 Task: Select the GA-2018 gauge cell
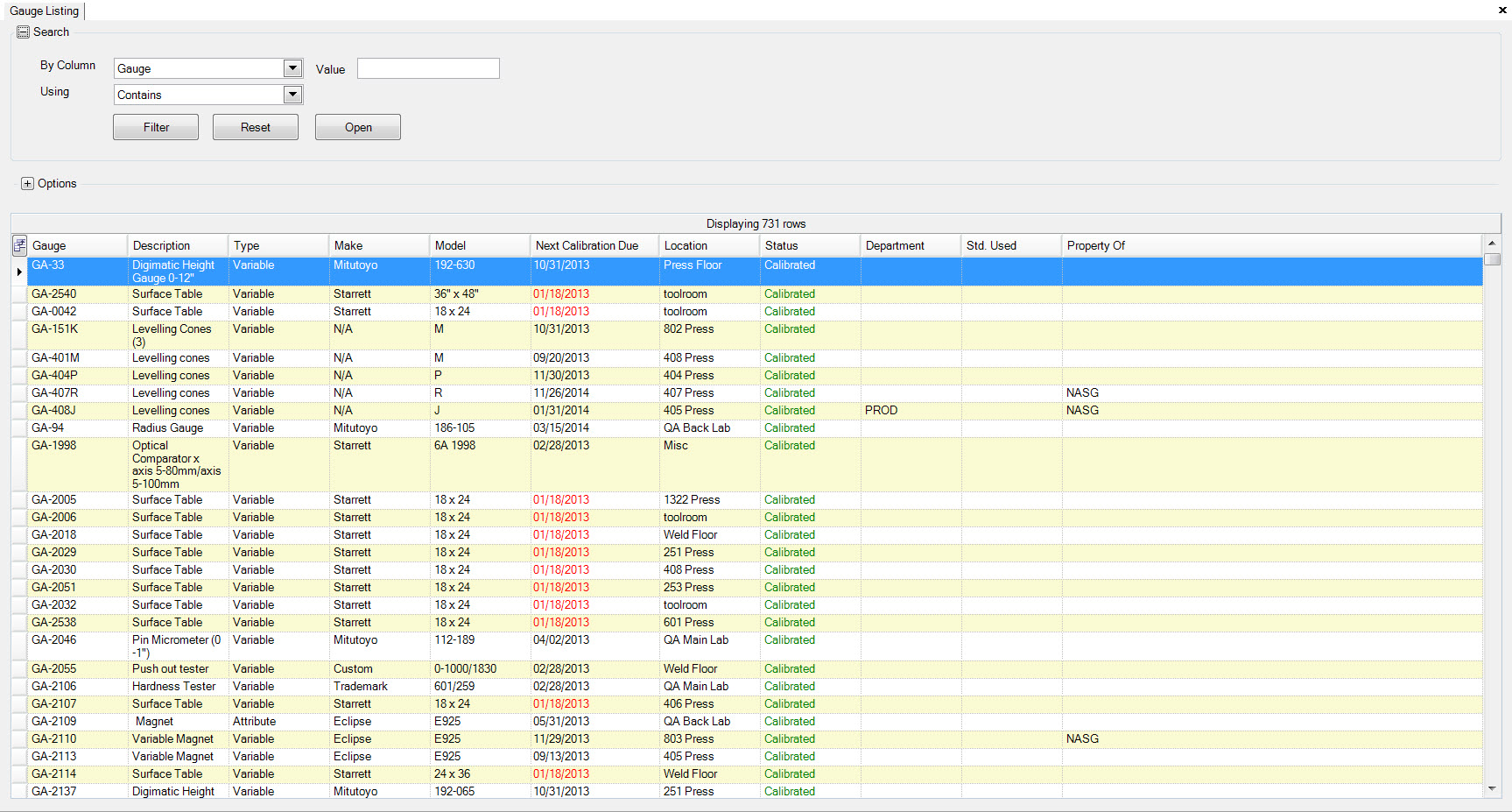(78, 535)
